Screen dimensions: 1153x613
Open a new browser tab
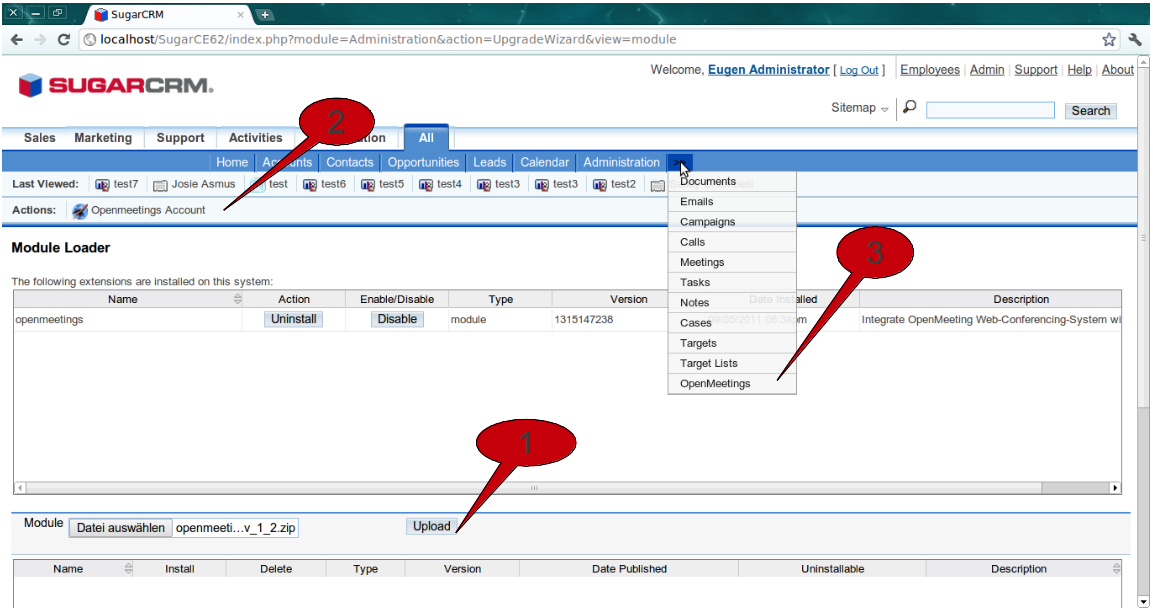click(265, 15)
